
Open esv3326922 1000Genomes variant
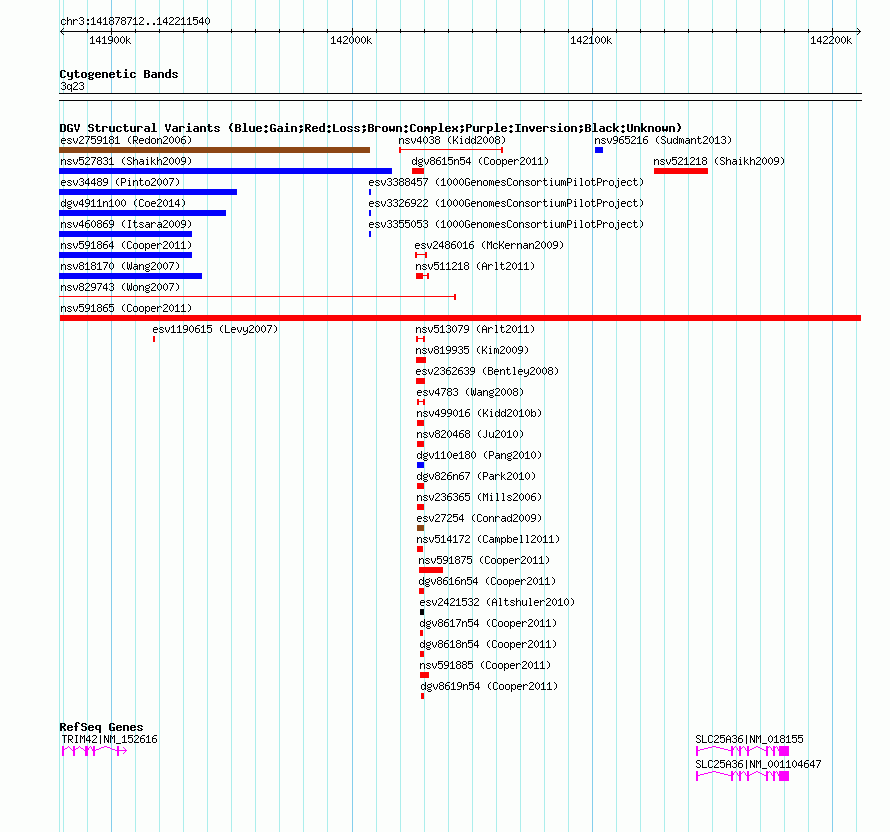click(506, 203)
